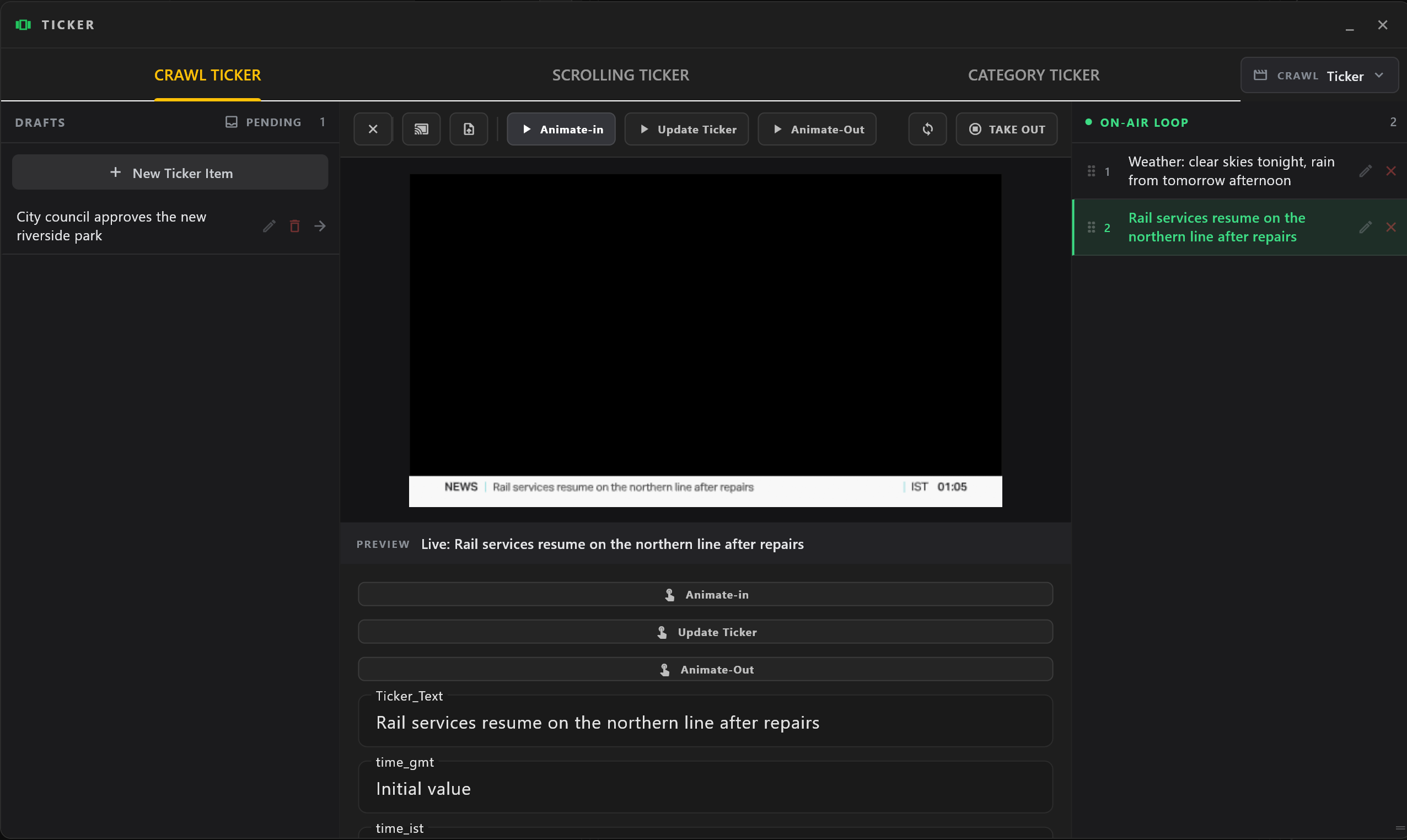Switch to the Scrolling Ticker tab

pyautogui.click(x=620, y=75)
